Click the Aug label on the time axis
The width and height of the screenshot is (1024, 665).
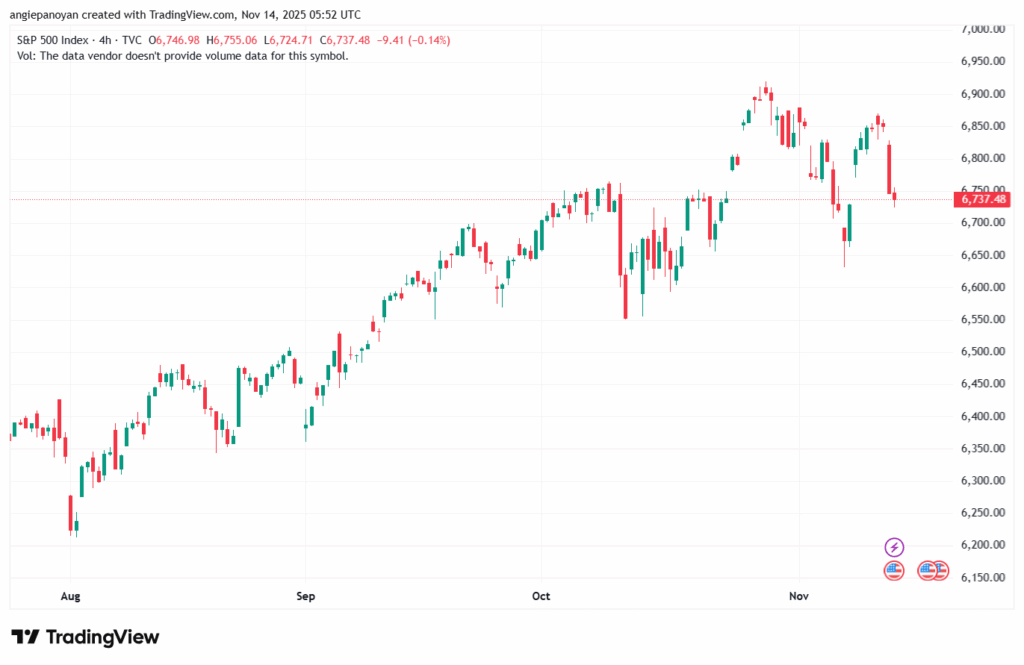pyautogui.click(x=70, y=597)
